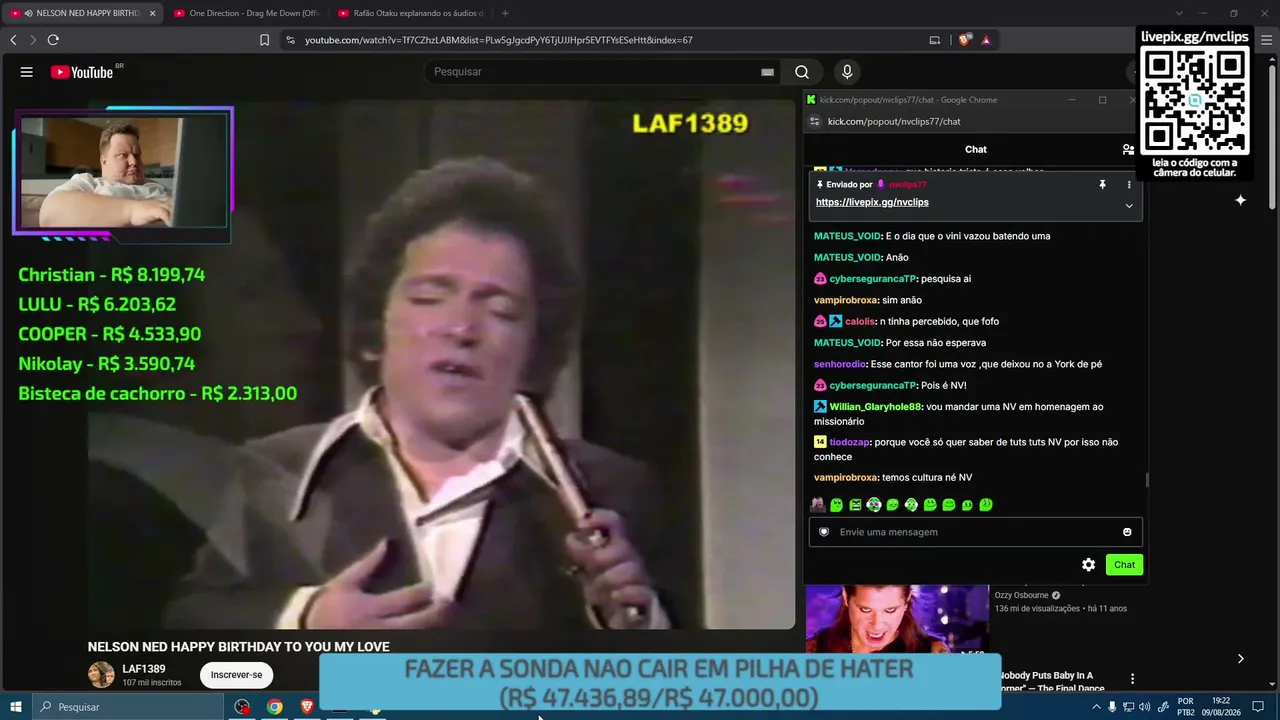Click the Windows taskbar Pesquisar search box
The height and width of the screenshot is (720, 1280).
click(x=128, y=707)
